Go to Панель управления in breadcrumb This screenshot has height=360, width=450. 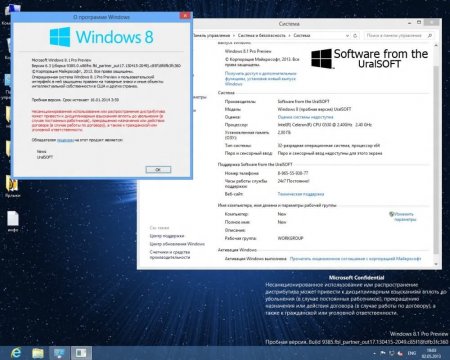pyautogui.click(x=212, y=35)
